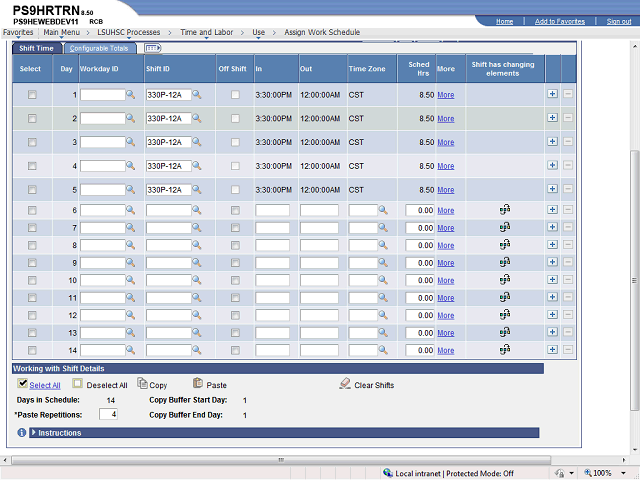Open Workday ID lookup for day 12
The width and height of the screenshot is (640, 480).
(x=131, y=315)
